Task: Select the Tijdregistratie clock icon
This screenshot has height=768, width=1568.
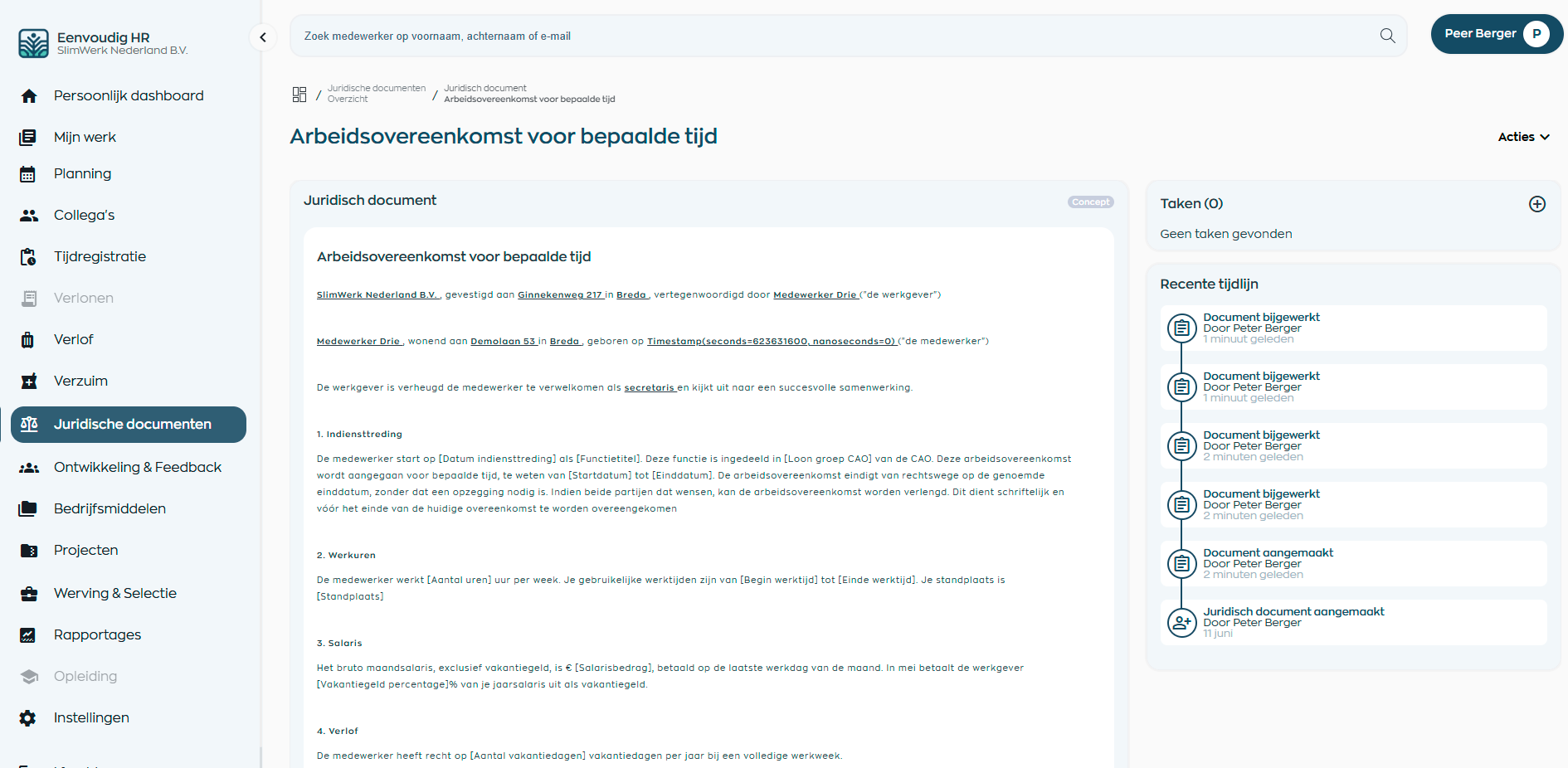Action: 29,256
